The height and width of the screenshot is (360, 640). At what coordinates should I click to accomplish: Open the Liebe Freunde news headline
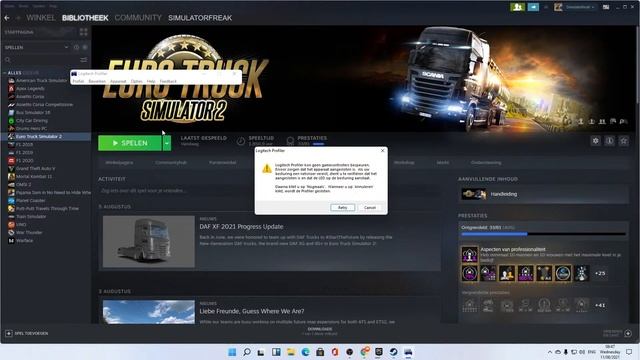(251, 311)
